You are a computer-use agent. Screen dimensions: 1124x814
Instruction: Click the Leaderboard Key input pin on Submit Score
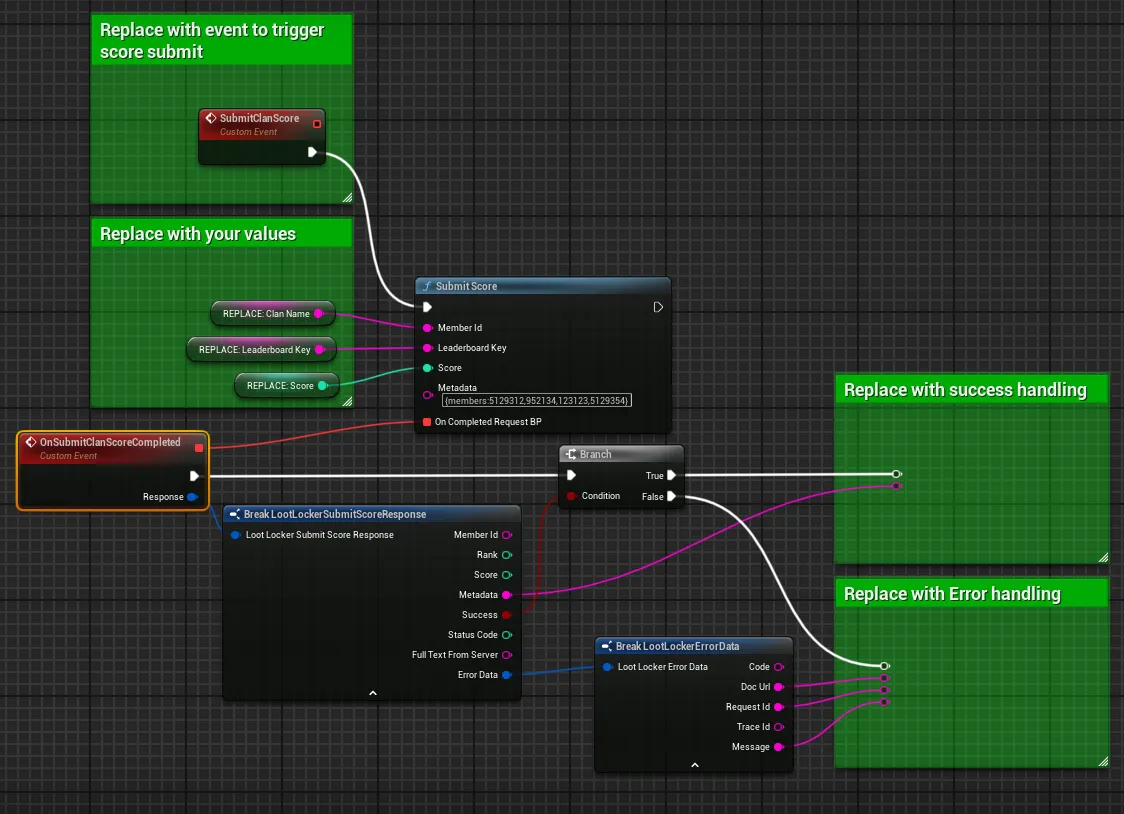tap(427, 348)
